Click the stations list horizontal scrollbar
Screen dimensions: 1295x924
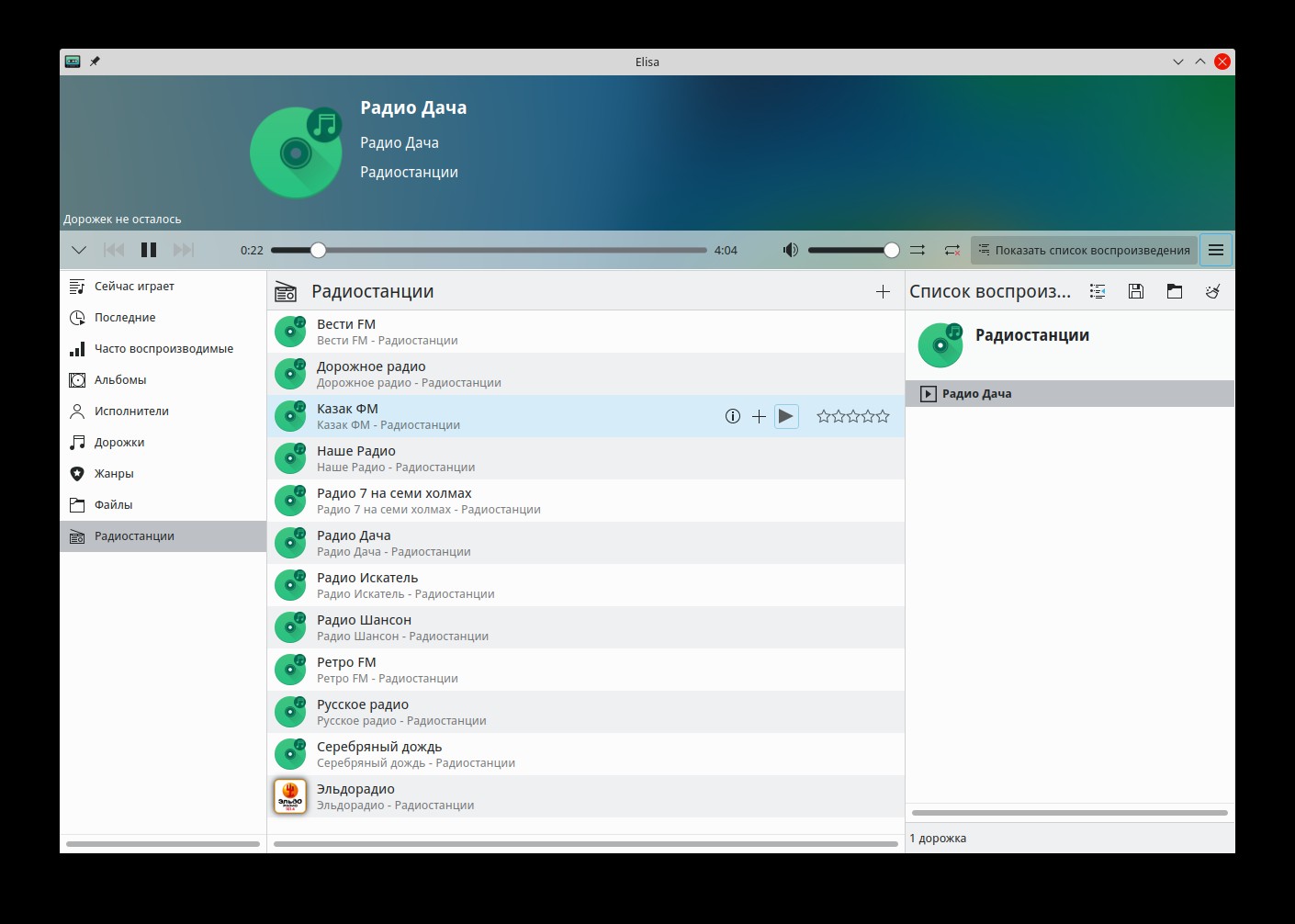586,843
